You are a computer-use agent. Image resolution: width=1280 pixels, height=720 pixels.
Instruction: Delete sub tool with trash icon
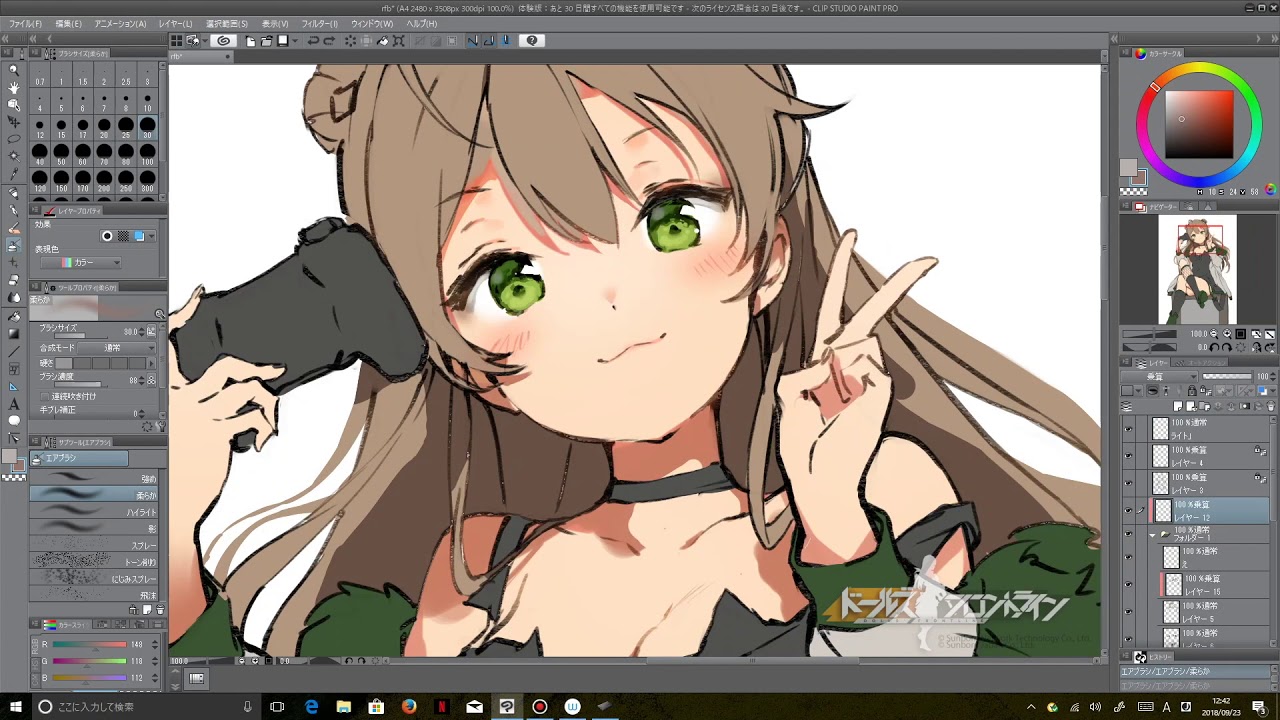[160, 610]
